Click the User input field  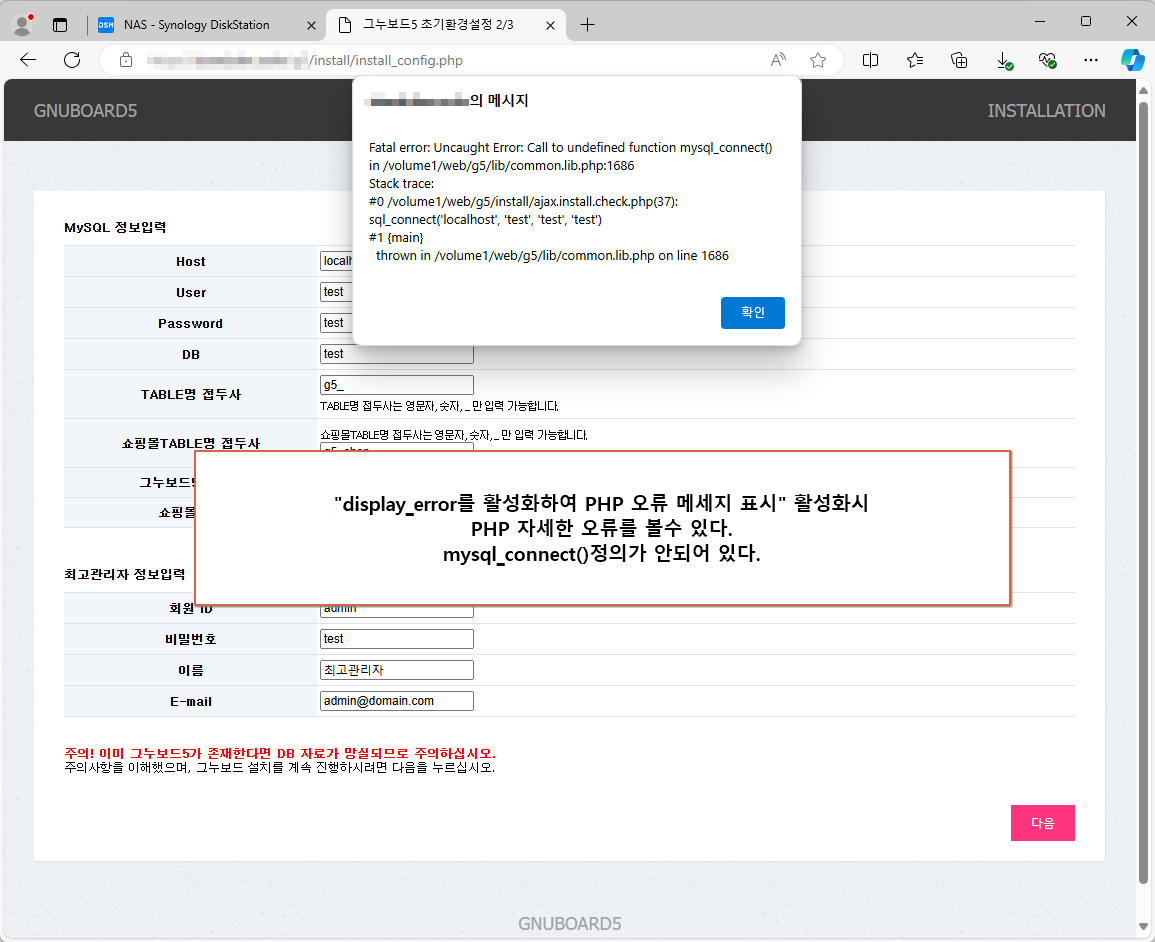[337, 292]
